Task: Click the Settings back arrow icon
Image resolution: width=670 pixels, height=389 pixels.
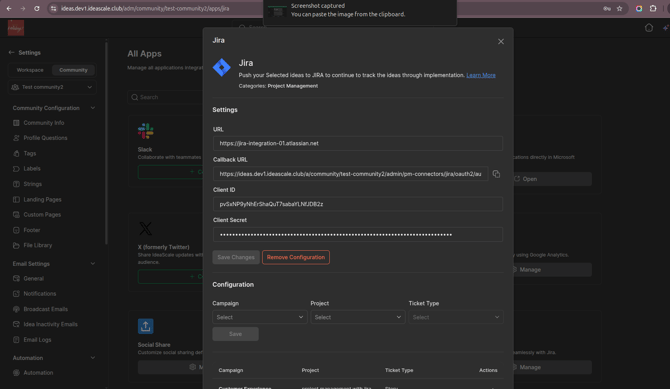Action: pos(11,53)
